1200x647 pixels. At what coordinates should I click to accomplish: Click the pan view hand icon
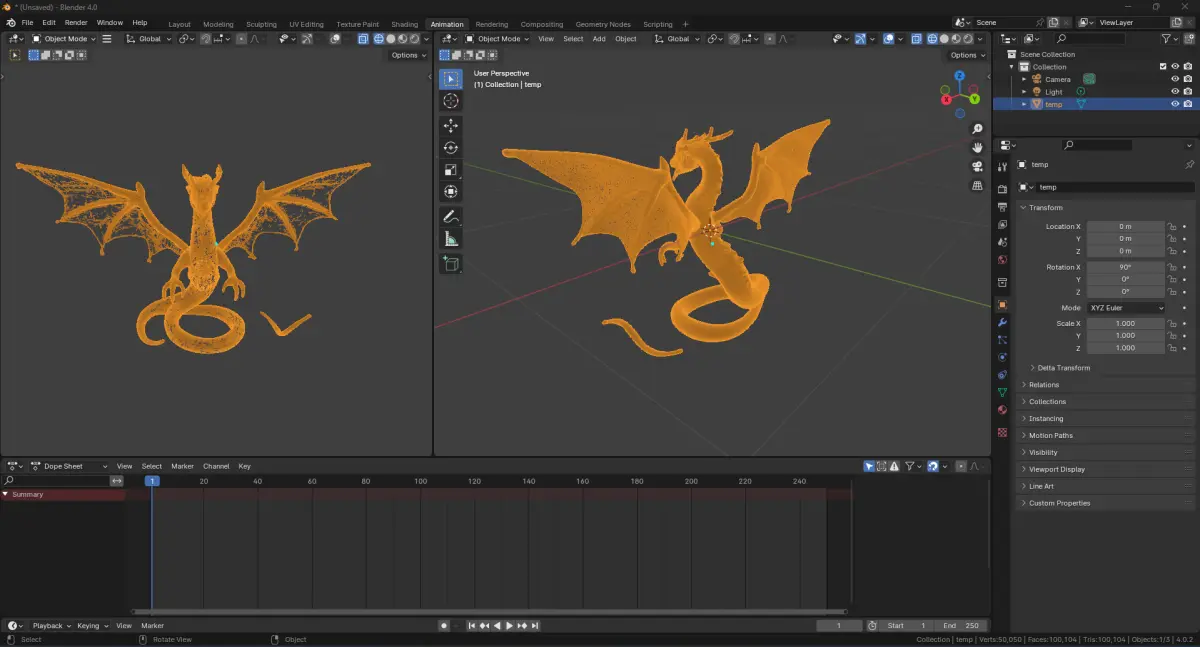pyautogui.click(x=977, y=148)
